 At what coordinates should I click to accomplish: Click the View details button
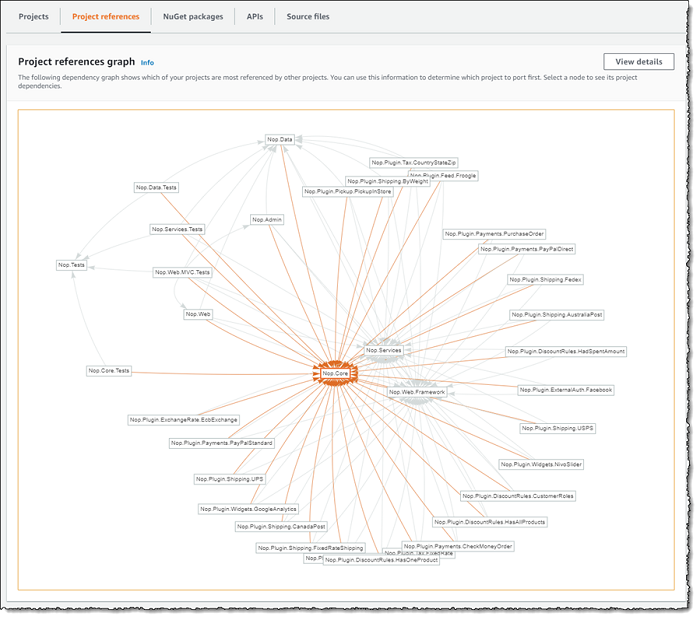point(638,62)
